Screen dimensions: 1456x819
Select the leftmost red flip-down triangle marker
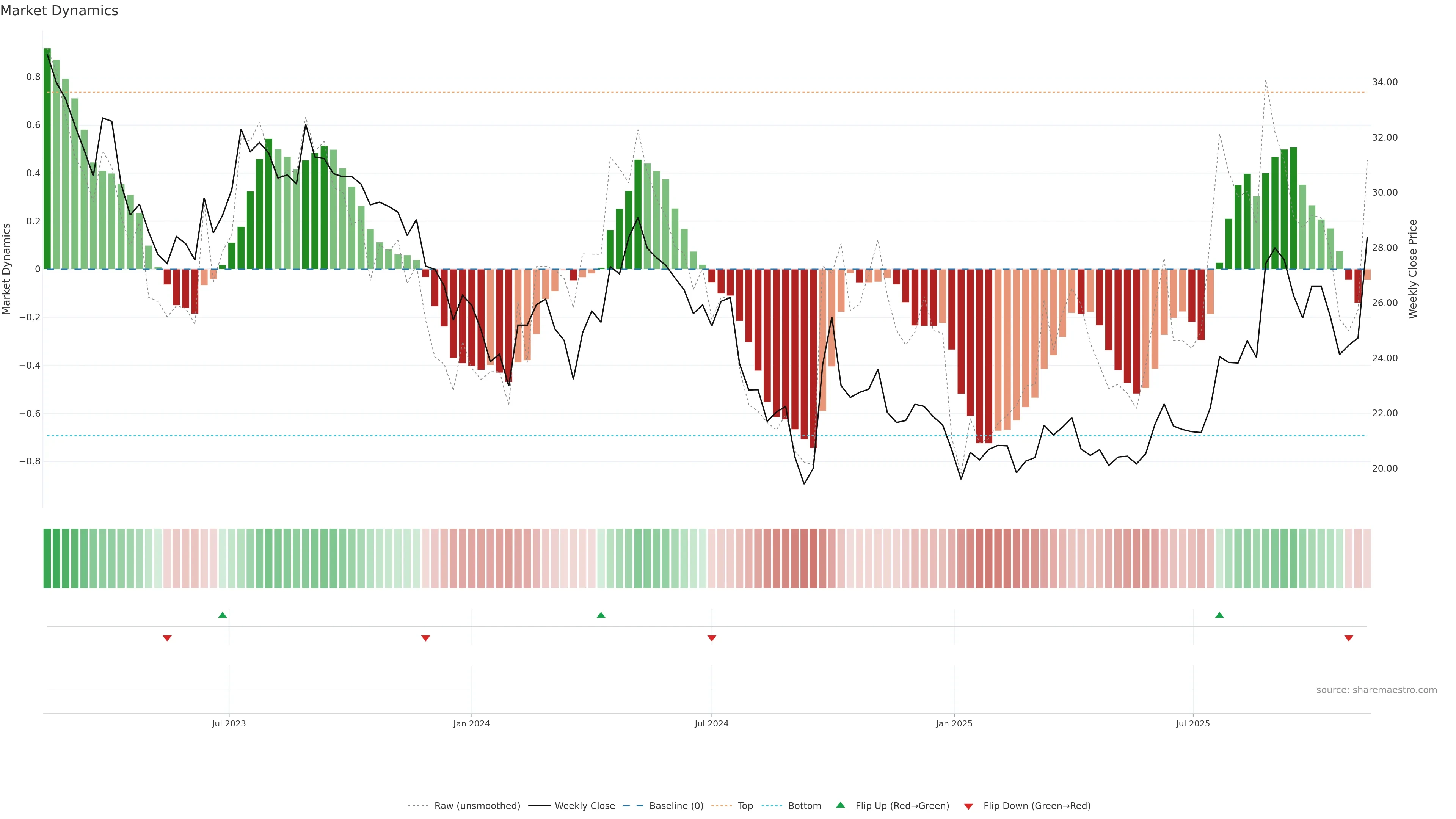coord(167,638)
